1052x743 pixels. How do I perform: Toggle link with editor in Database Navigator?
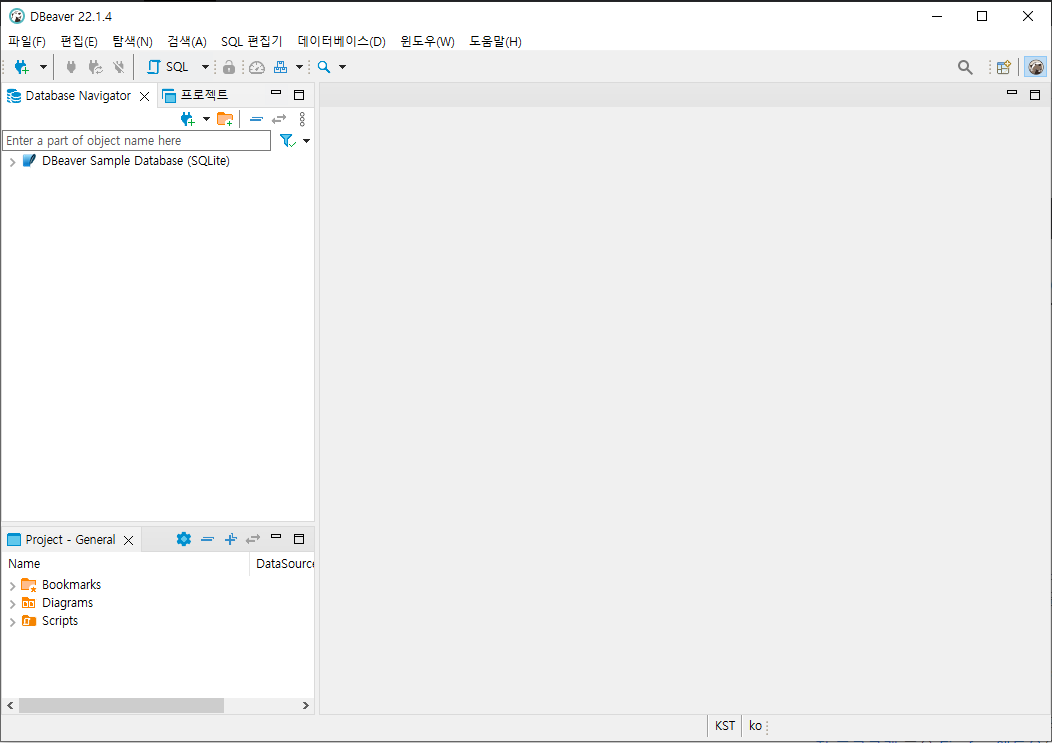click(x=279, y=119)
